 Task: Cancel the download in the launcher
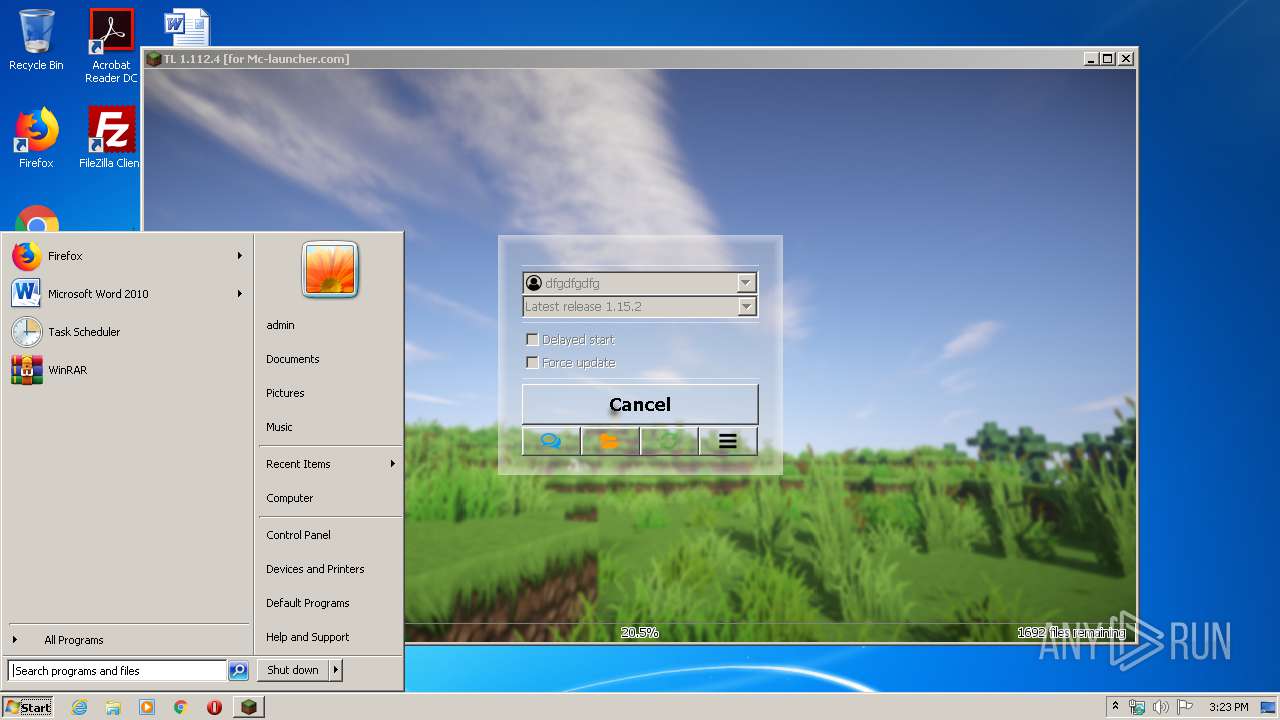(x=640, y=405)
